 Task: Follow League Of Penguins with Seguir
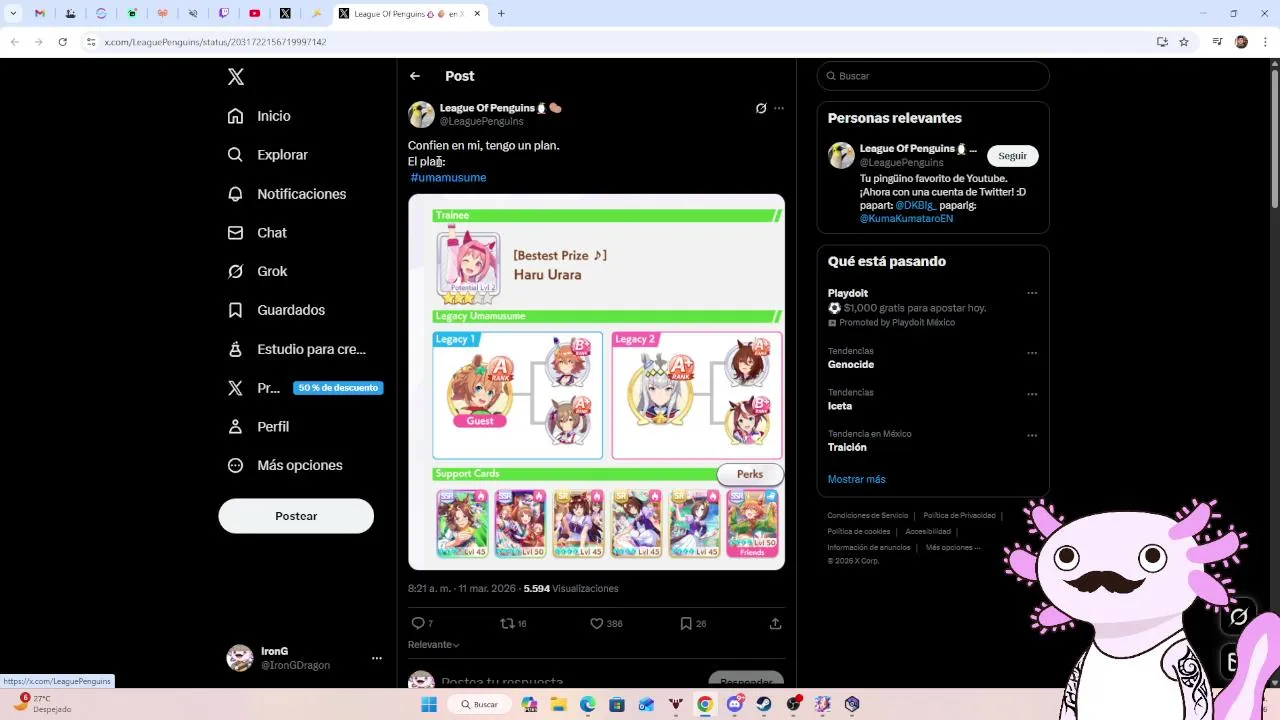click(1012, 156)
